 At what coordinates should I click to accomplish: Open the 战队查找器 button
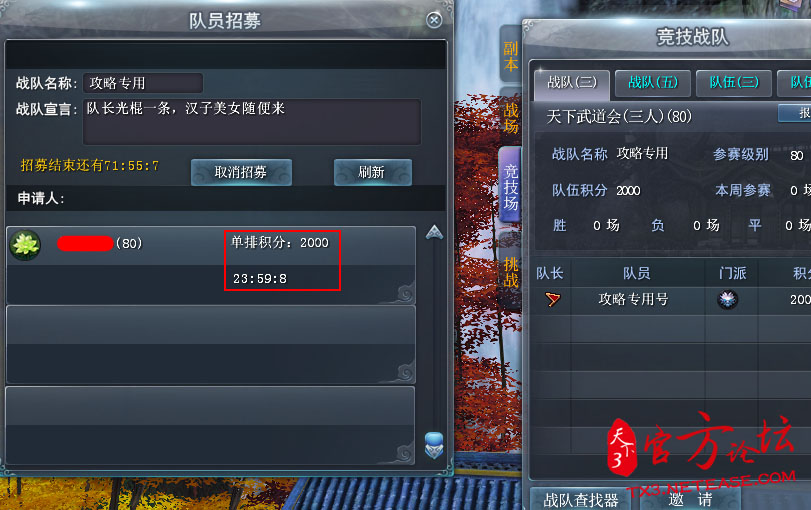[580, 500]
